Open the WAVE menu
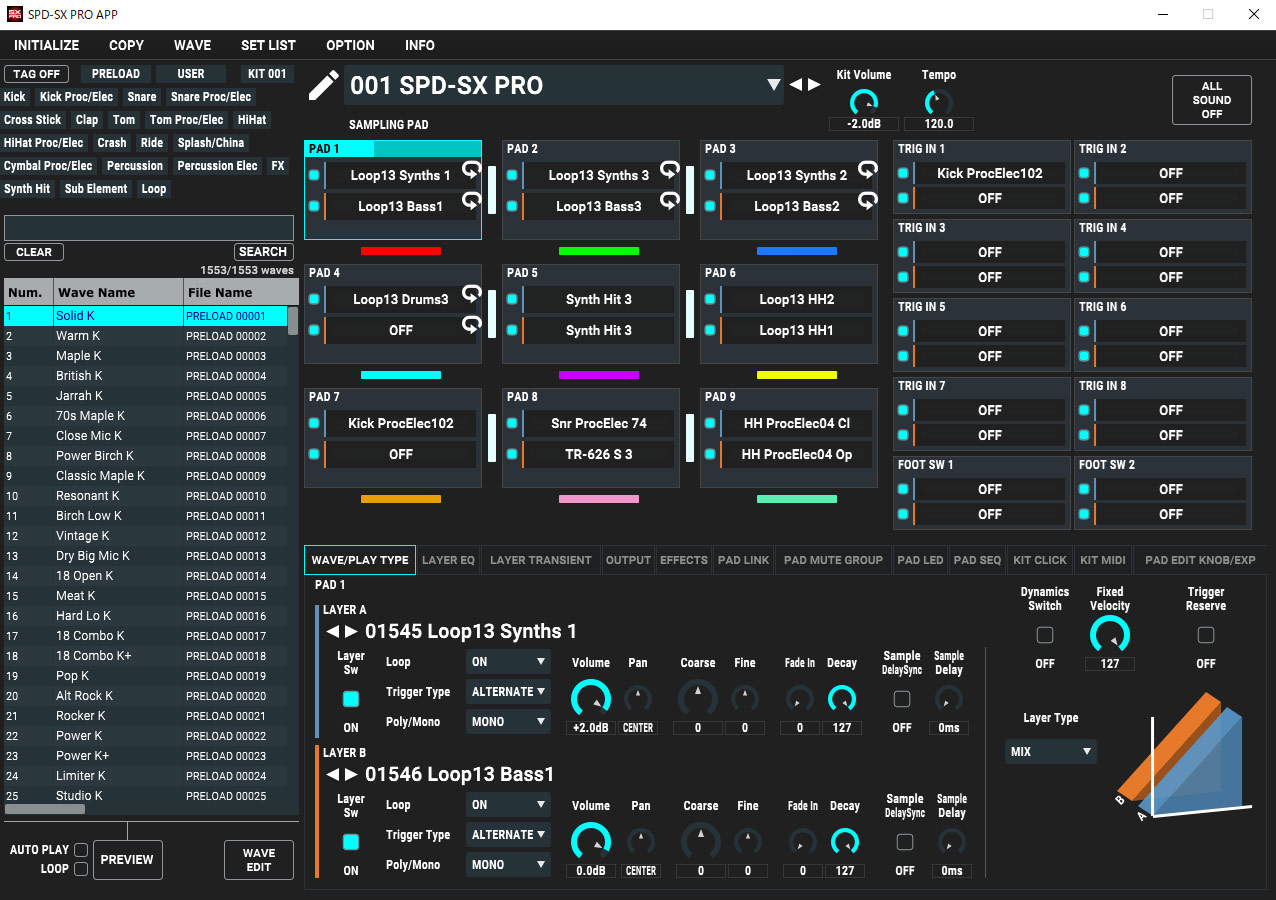The width and height of the screenshot is (1276, 900). (192, 45)
